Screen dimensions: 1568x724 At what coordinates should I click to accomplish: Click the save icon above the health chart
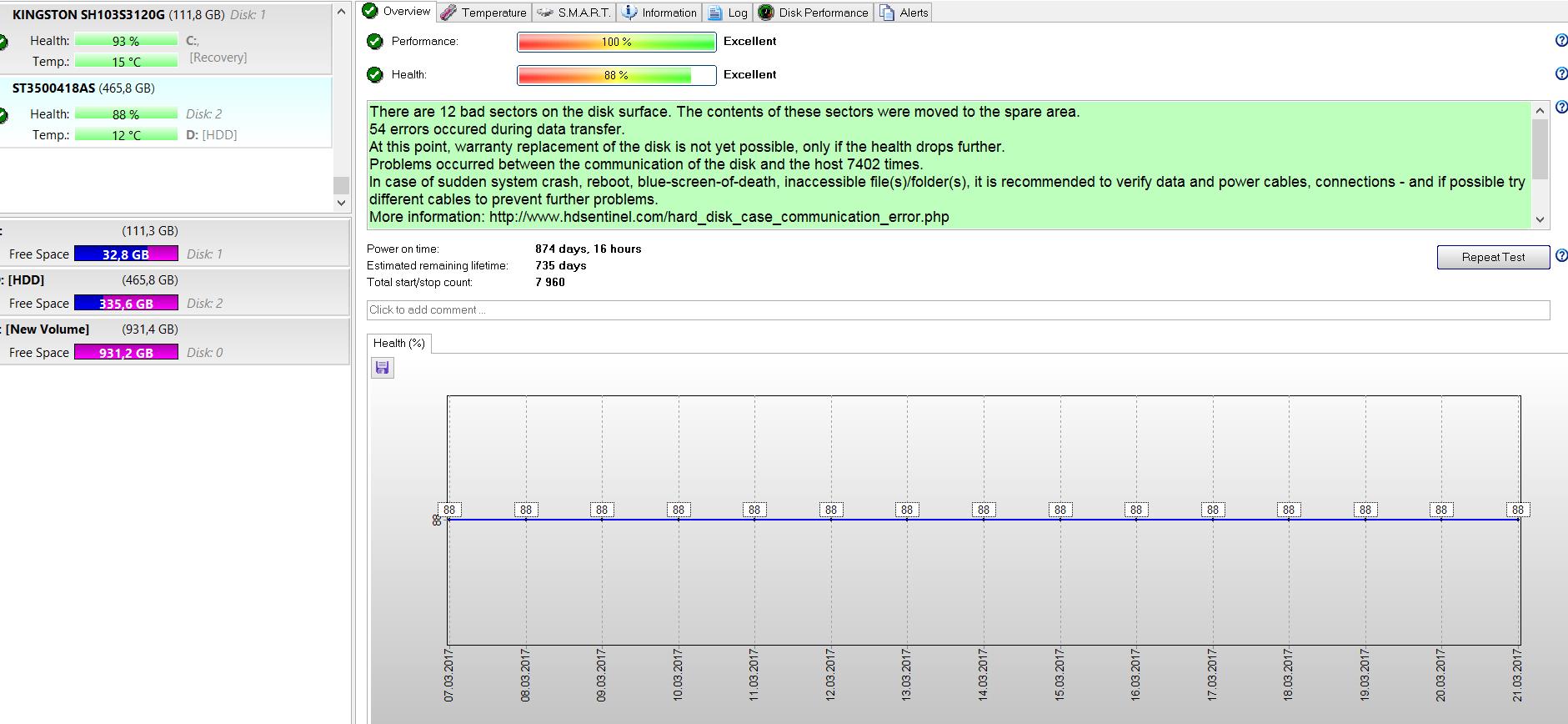tap(383, 368)
